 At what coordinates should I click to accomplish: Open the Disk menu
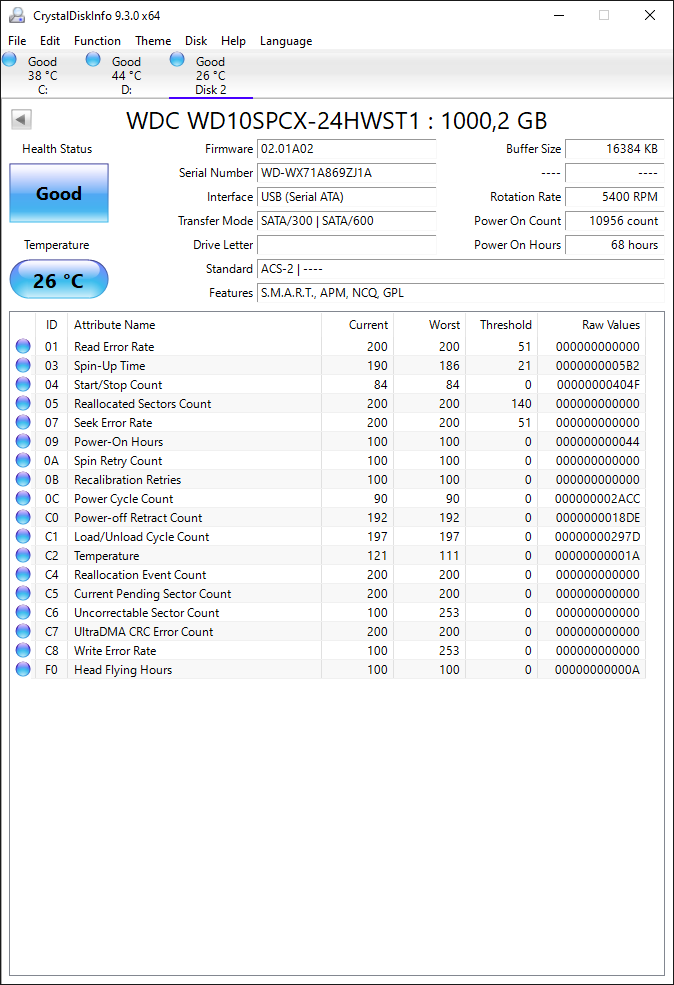pyautogui.click(x=196, y=41)
